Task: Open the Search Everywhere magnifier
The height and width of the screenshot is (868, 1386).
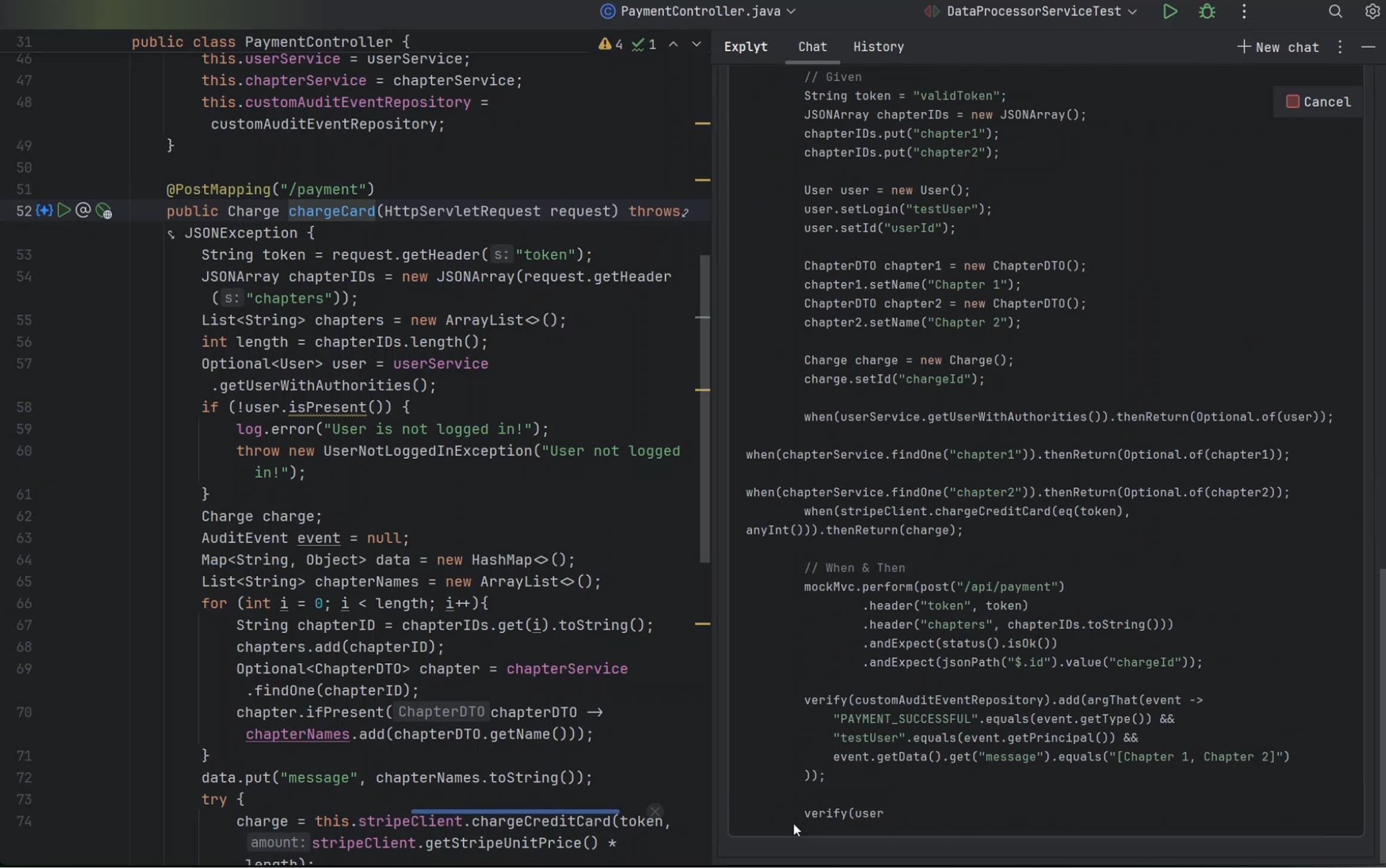Action: click(1335, 11)
